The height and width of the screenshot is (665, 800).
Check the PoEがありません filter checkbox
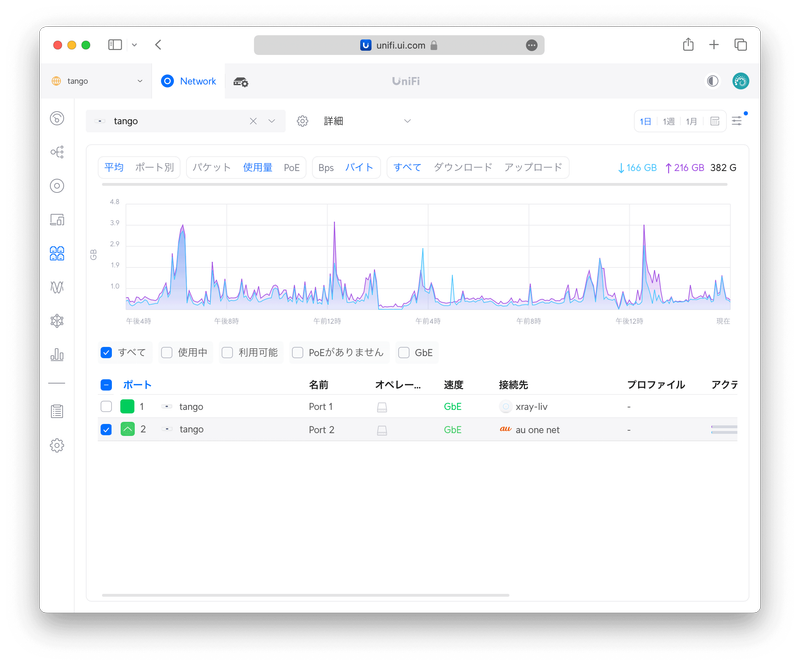coord(297,352)
